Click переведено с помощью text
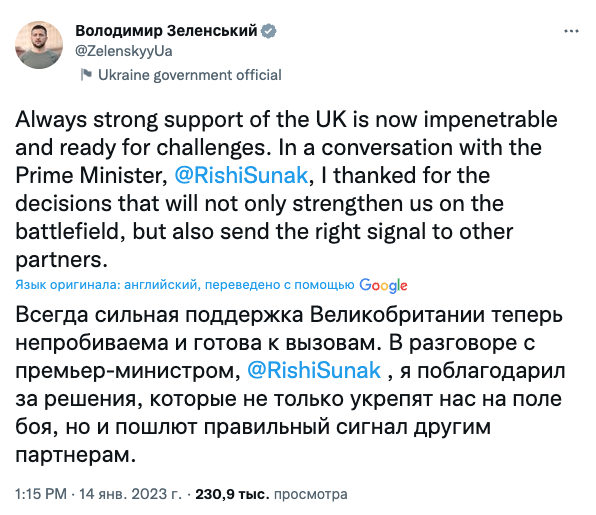This screenshot has height=515, width=596. (x=279, y=285)
